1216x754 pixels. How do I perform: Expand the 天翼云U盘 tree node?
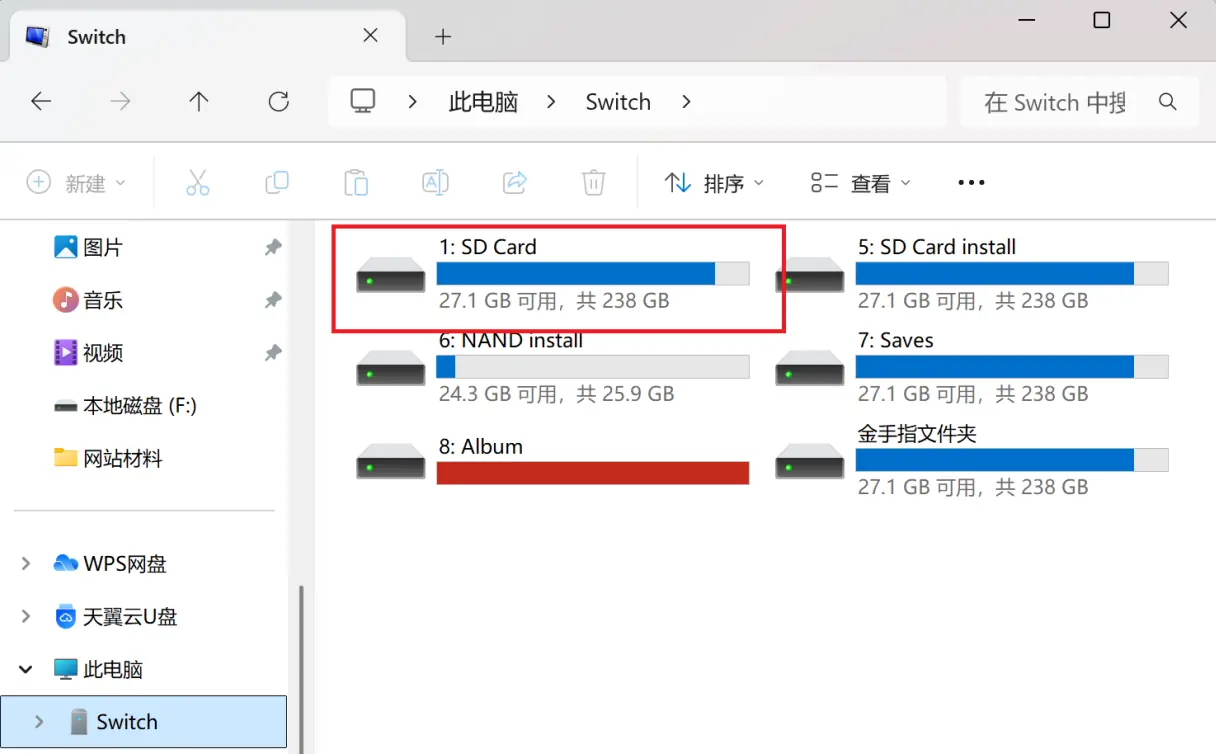pos(26,617)
